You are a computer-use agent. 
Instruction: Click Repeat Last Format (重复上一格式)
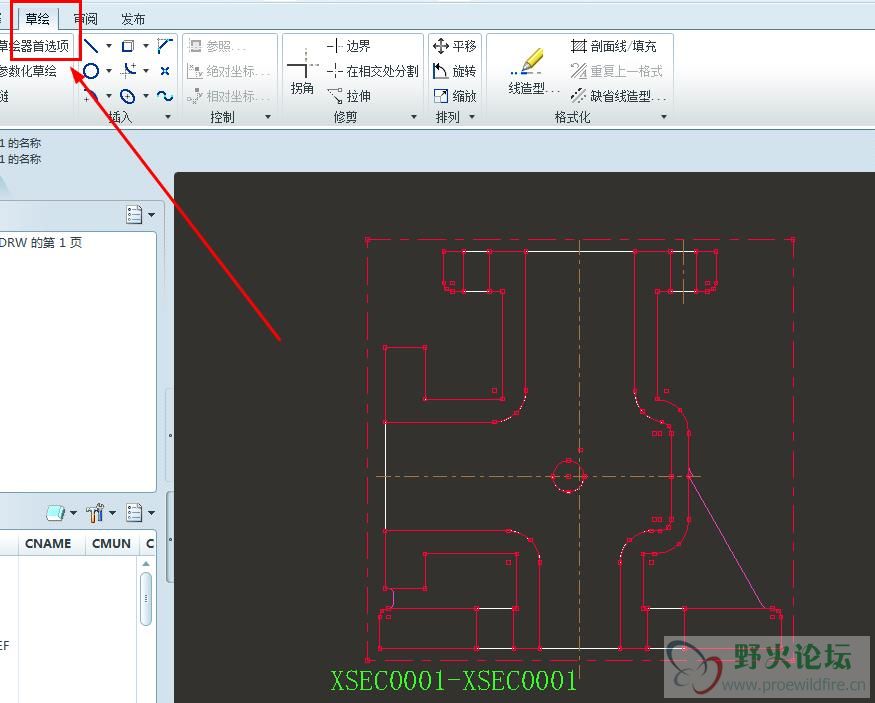[x=617, y=71]
